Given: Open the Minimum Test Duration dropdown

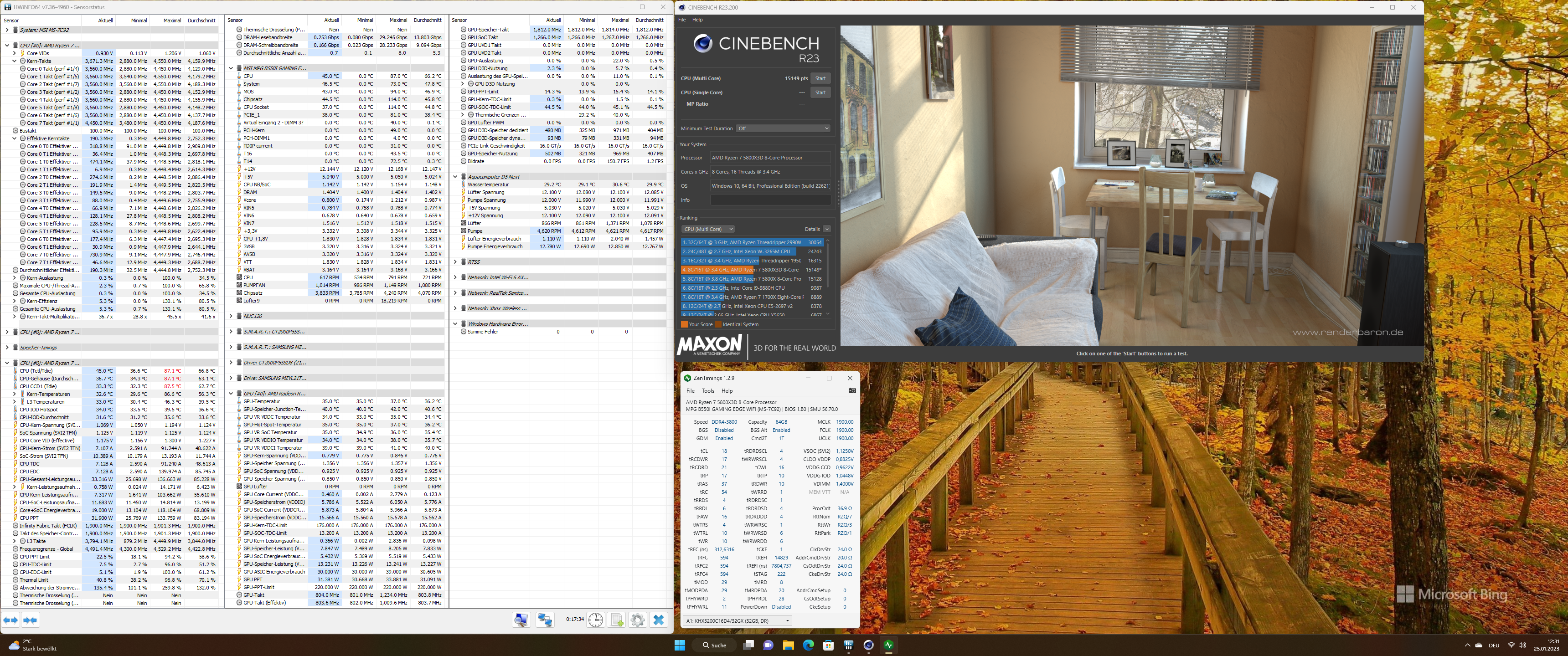Looking at the screenshot, I should [x=783, y=128].
